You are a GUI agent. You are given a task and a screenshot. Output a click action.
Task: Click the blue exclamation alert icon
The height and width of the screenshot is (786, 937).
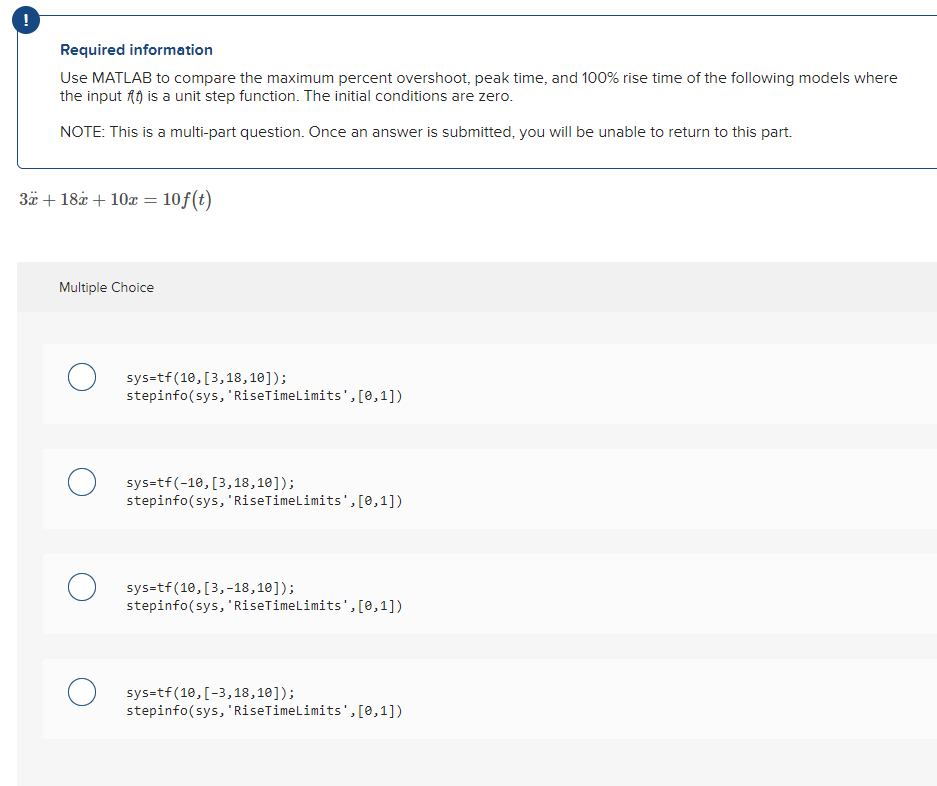[26, 20]
